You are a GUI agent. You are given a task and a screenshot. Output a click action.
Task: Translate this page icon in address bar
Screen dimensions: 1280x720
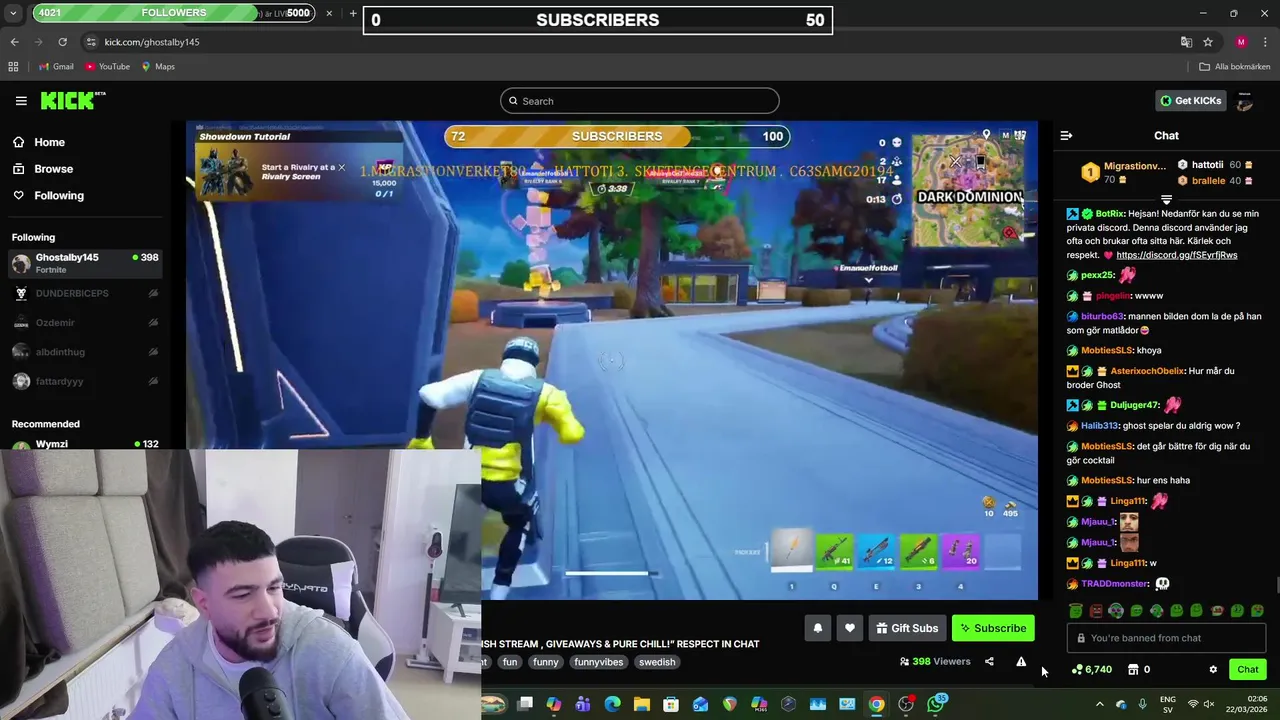tap(1186, 42)
